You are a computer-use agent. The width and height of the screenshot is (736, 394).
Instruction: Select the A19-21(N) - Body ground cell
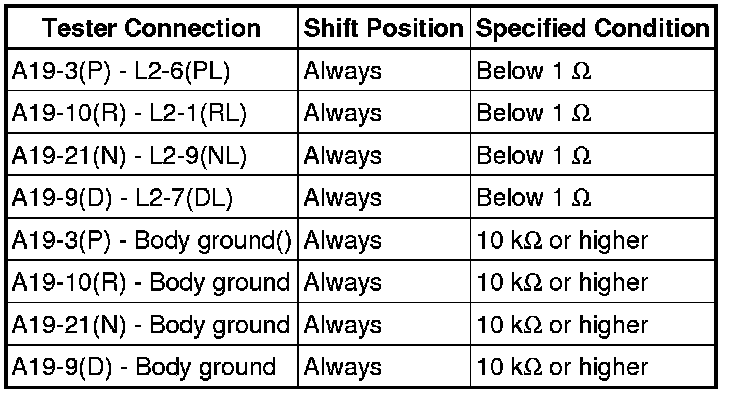pyautogui.click(x=152, y=324)
